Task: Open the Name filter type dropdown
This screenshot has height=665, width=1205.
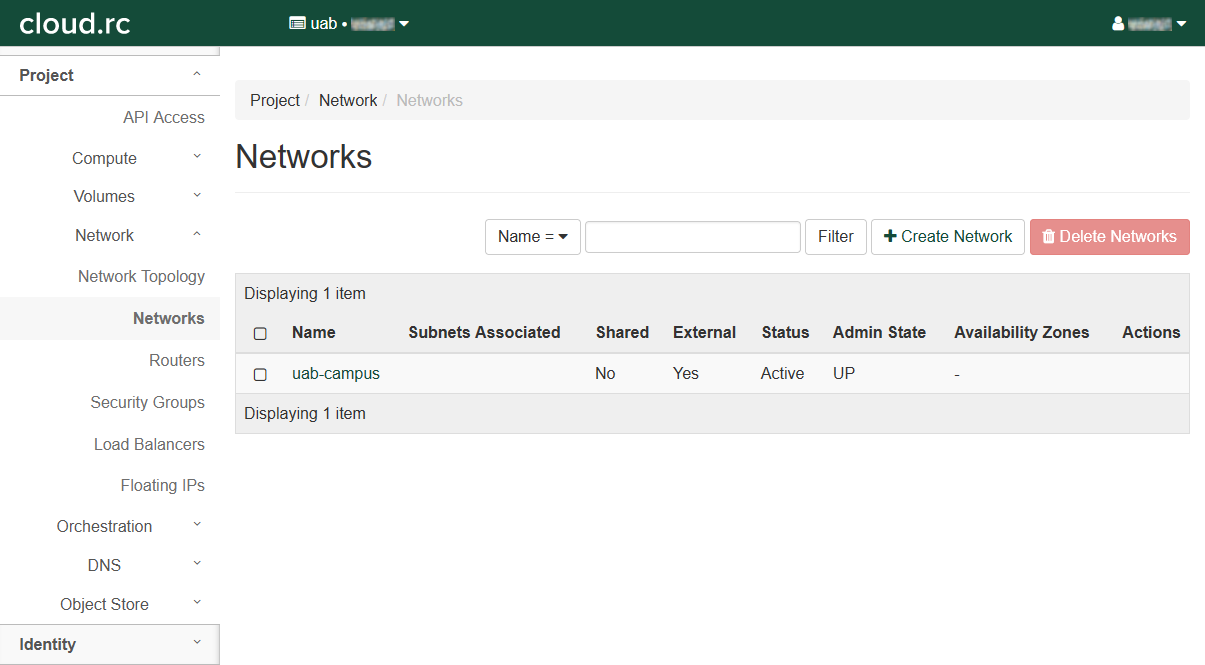Action: [x=532, y=237]
